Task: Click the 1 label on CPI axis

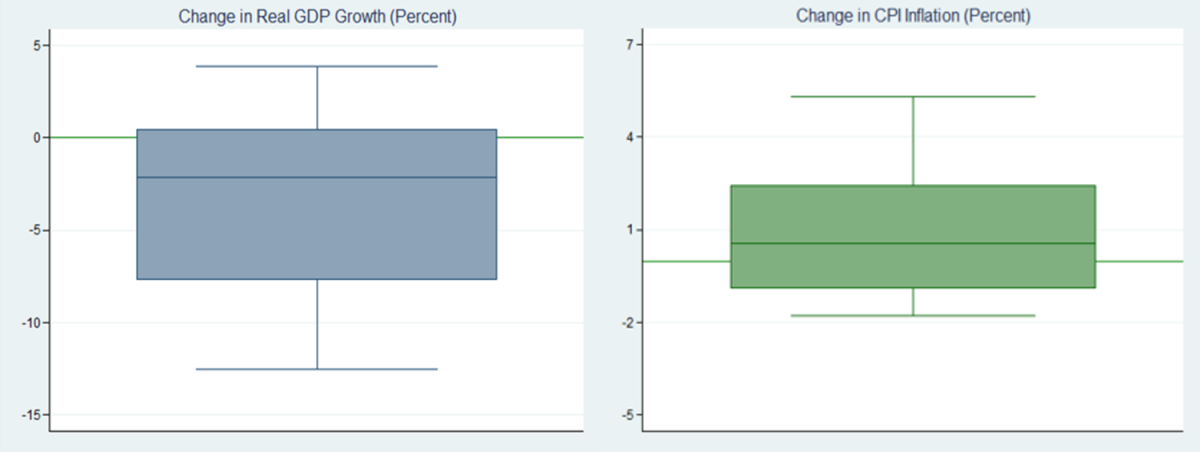Action: 628,230
